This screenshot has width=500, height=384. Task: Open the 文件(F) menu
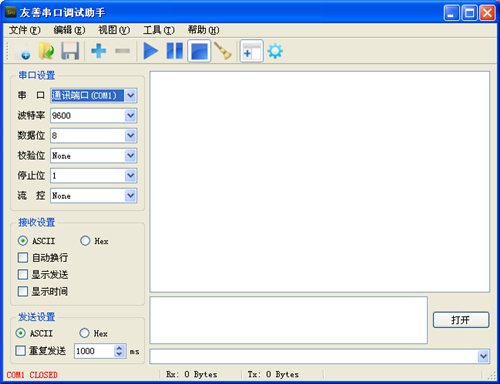click(25, 30)
